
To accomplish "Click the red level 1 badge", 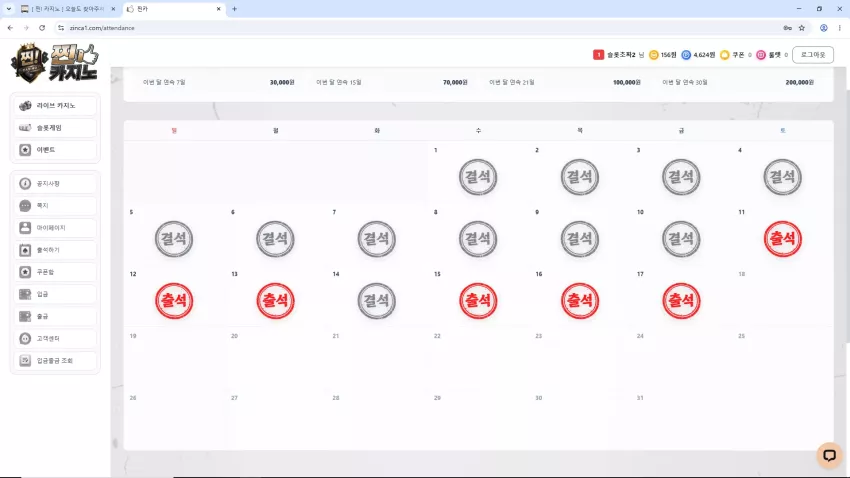I will coord(598,55).
